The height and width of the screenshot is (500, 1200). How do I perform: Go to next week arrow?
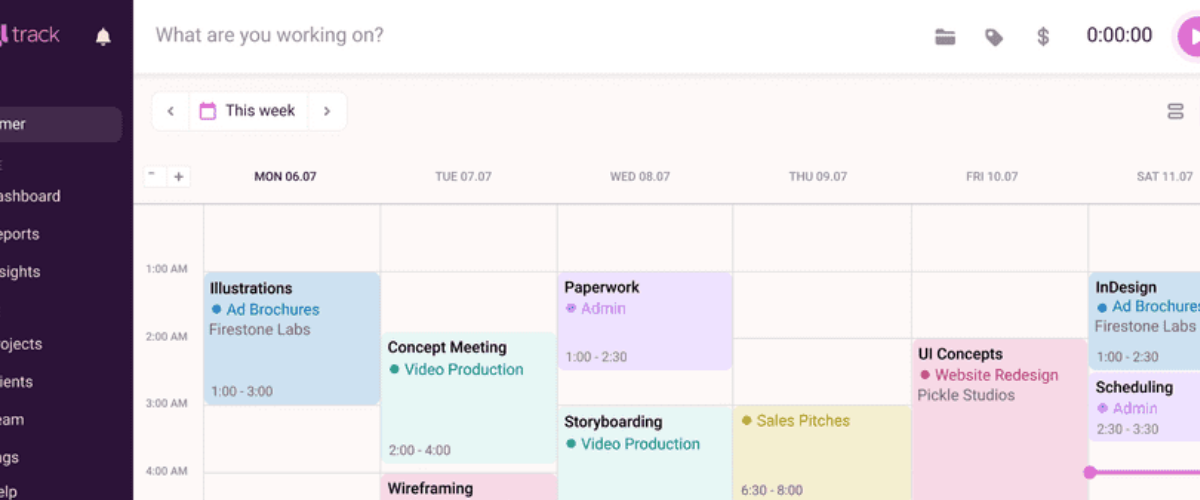[326, 111]
